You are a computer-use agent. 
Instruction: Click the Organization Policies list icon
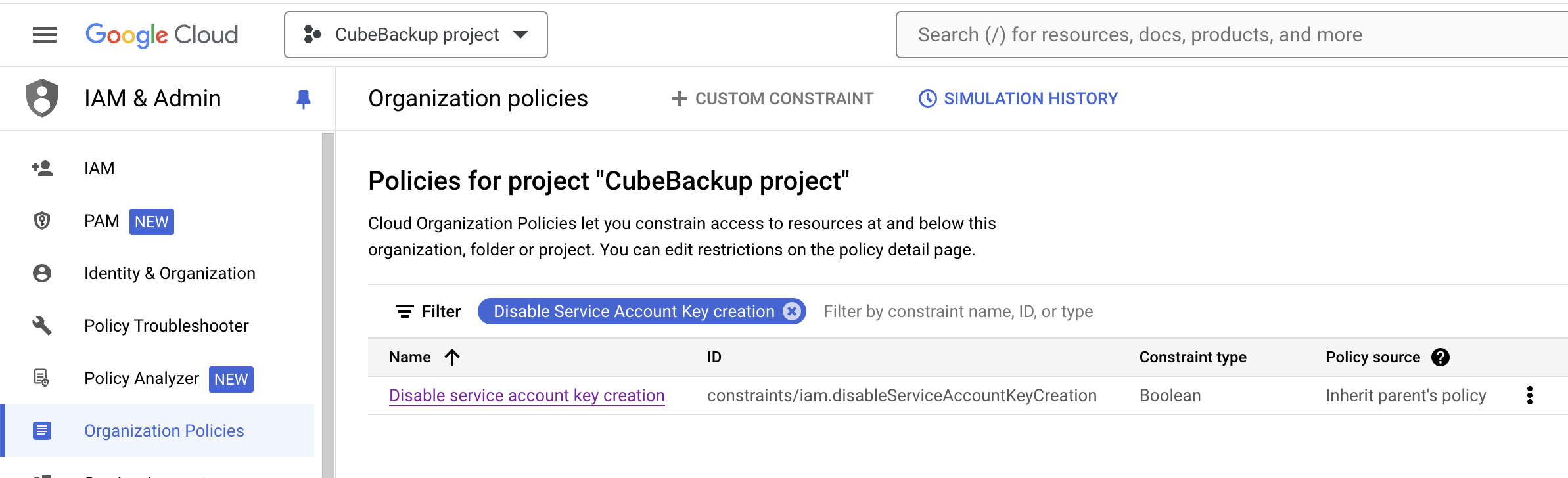42,431
